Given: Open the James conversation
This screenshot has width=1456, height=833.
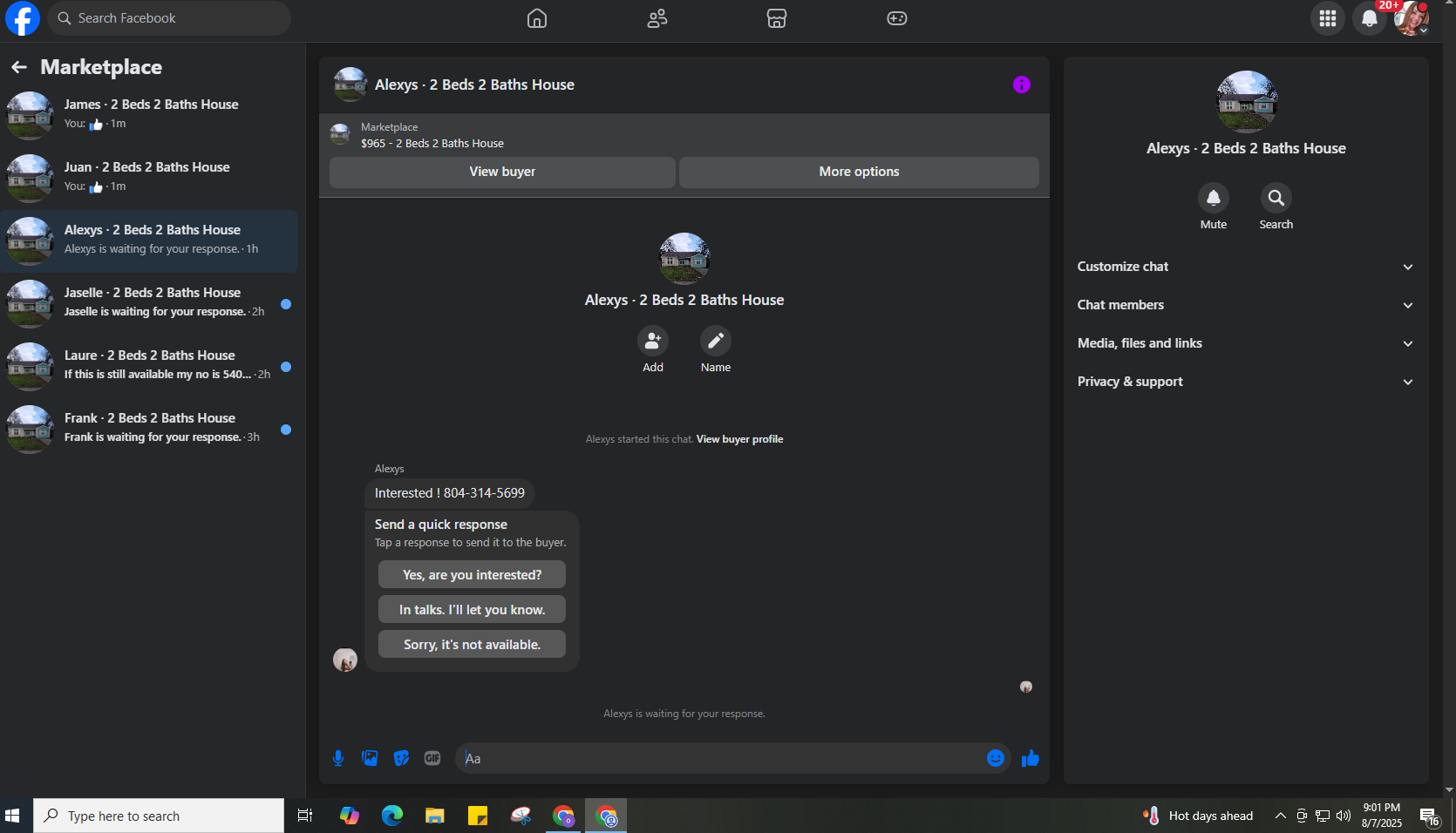Looking at the screenshot, I should tap(149, 116).
